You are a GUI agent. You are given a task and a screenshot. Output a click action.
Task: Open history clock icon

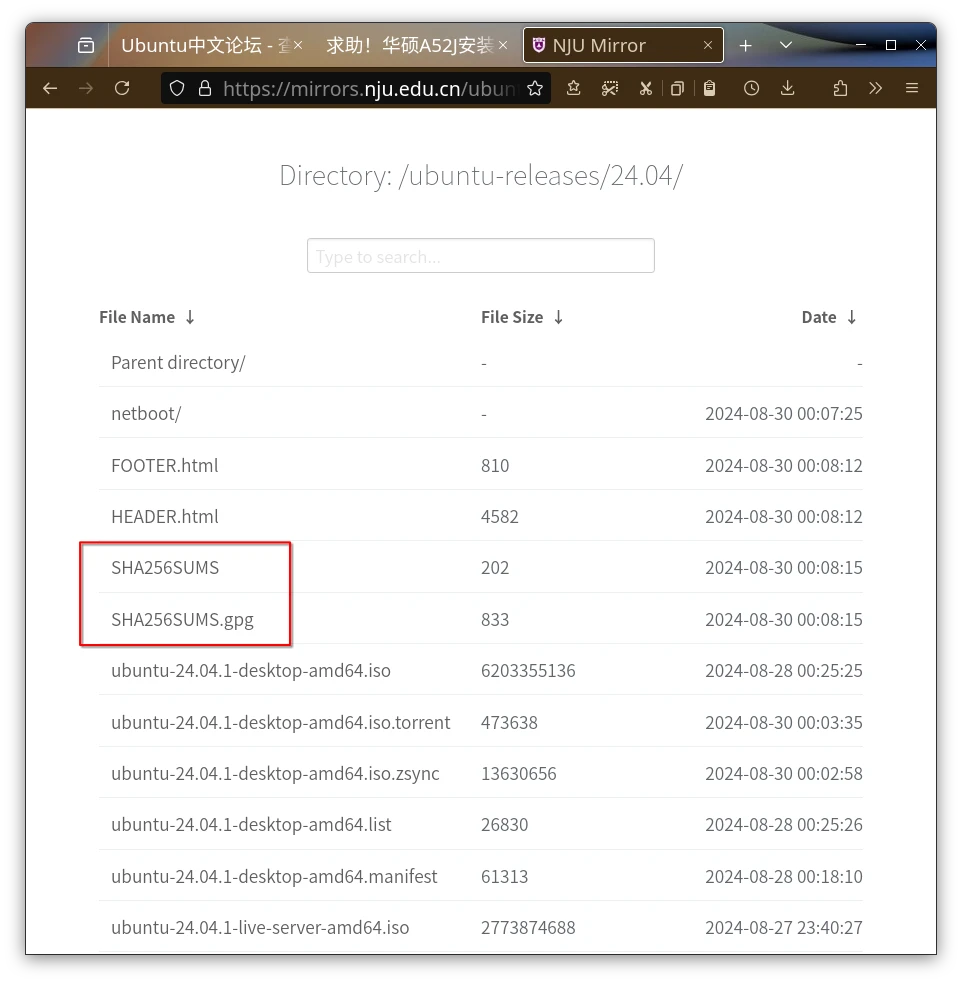[751, 88]
